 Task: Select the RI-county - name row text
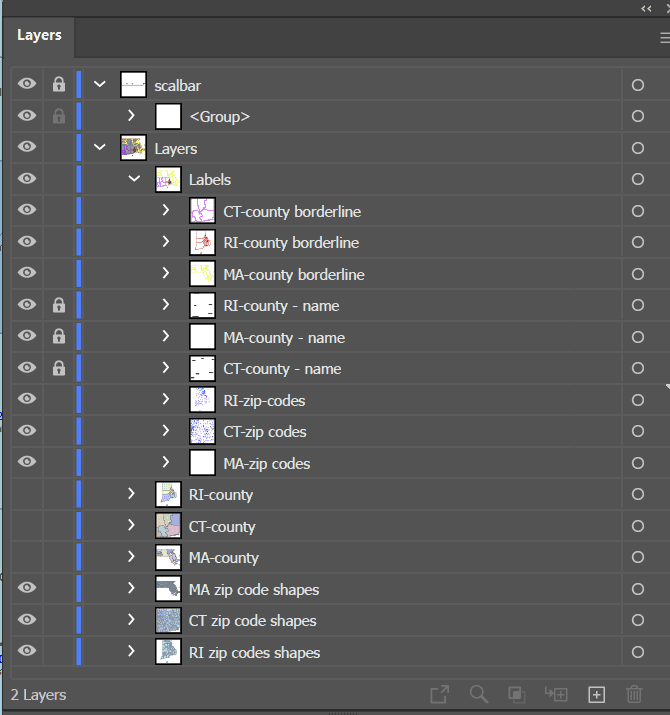(x=281, y=306)
